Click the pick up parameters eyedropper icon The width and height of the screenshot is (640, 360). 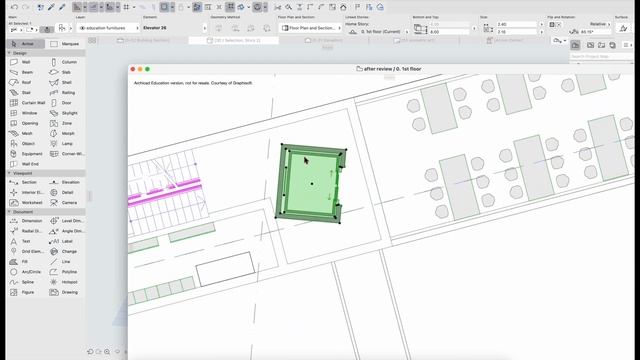click(x=51, y=7)
